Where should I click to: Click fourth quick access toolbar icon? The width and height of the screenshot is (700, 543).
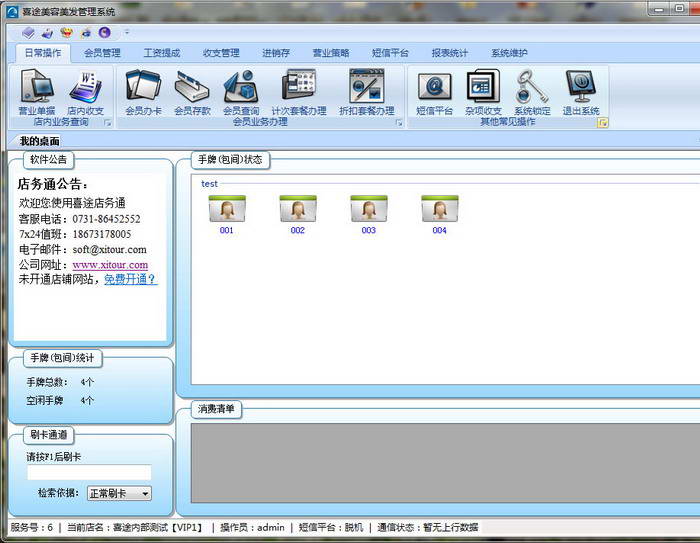[x=86, y=33]
